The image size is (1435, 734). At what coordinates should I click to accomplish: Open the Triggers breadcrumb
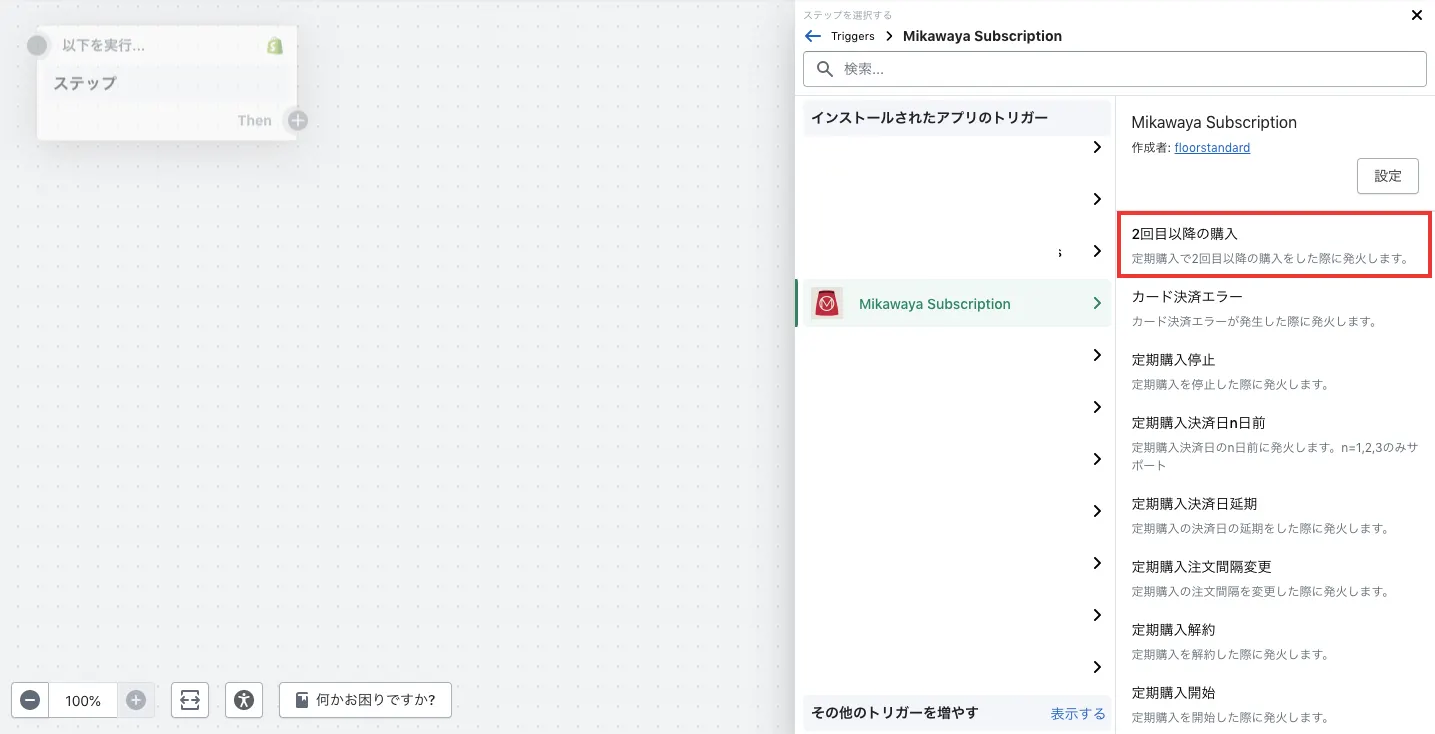click(852, 36)
